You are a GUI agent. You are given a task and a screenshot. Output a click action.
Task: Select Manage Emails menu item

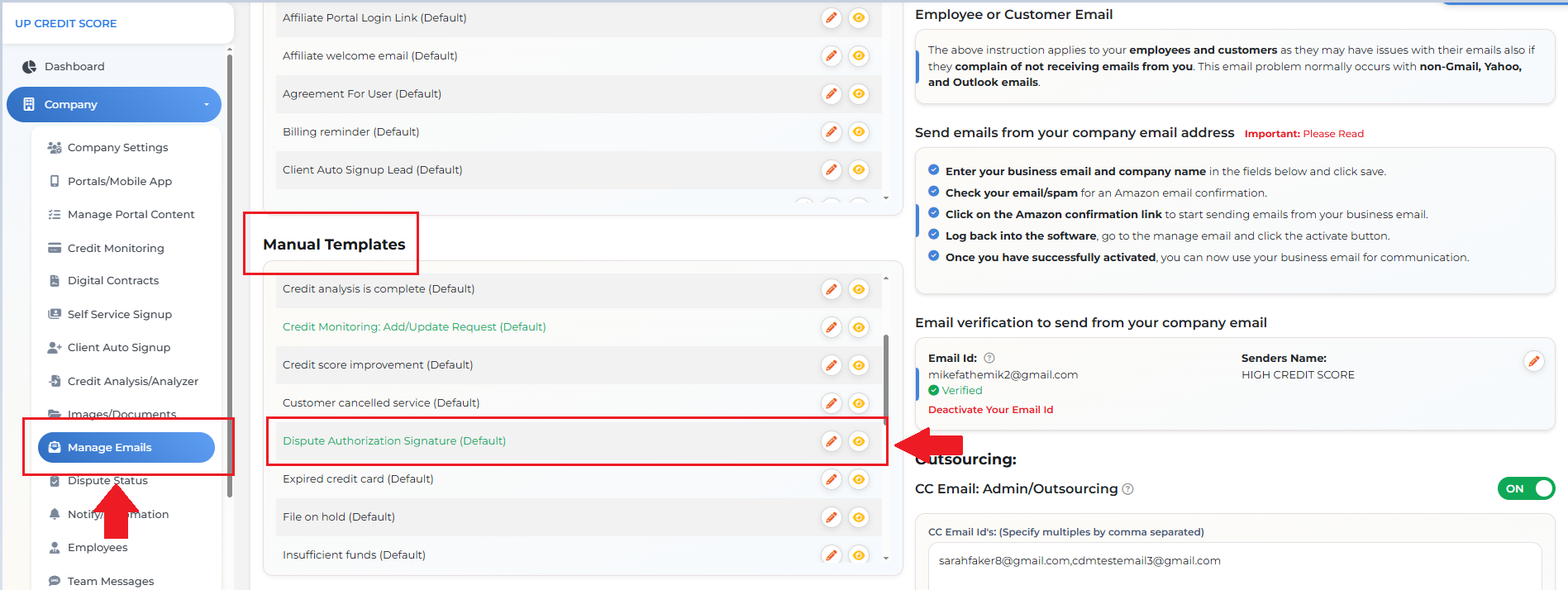126,447
